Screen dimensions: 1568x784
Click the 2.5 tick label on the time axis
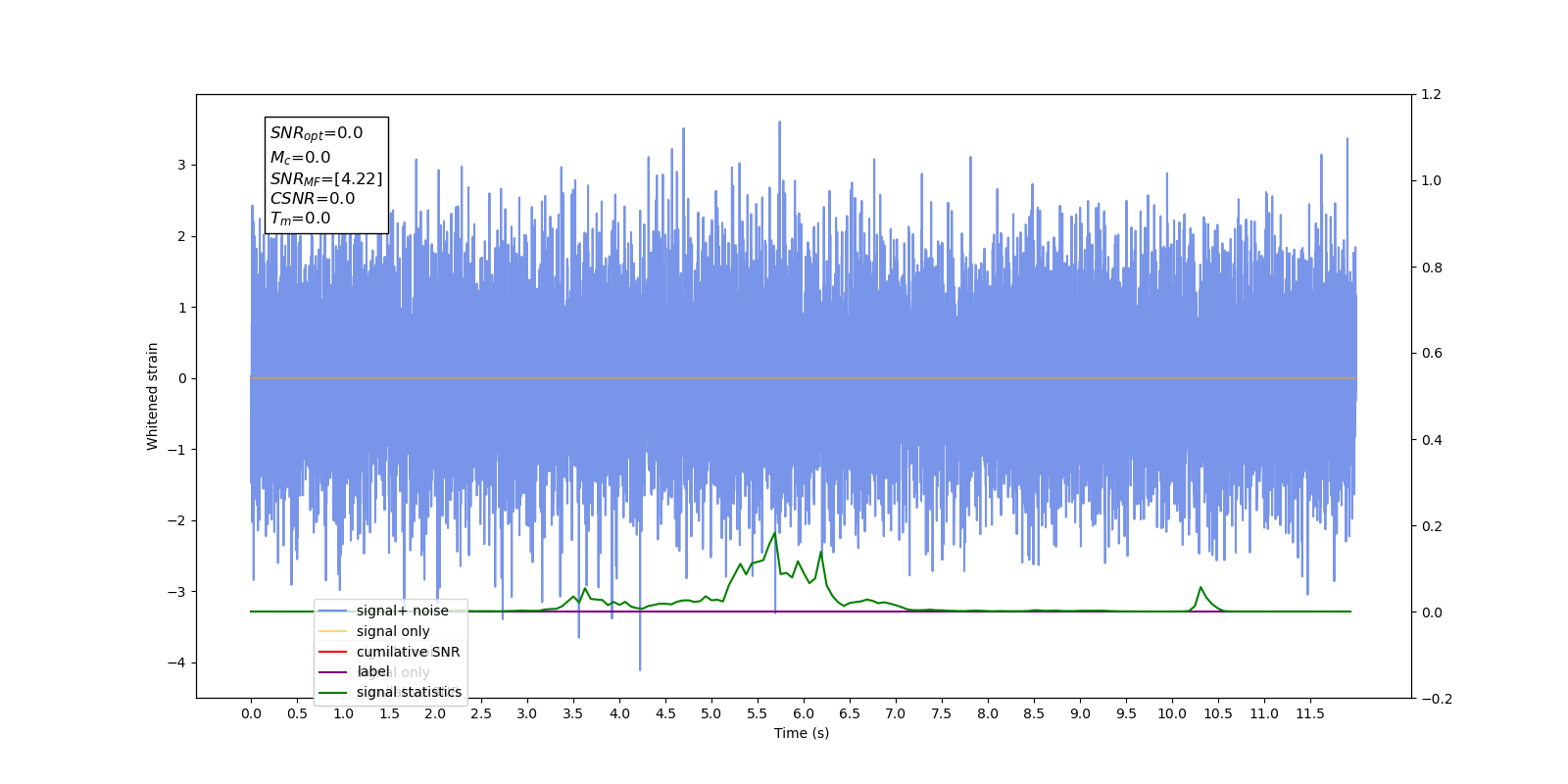pos(481,713)
